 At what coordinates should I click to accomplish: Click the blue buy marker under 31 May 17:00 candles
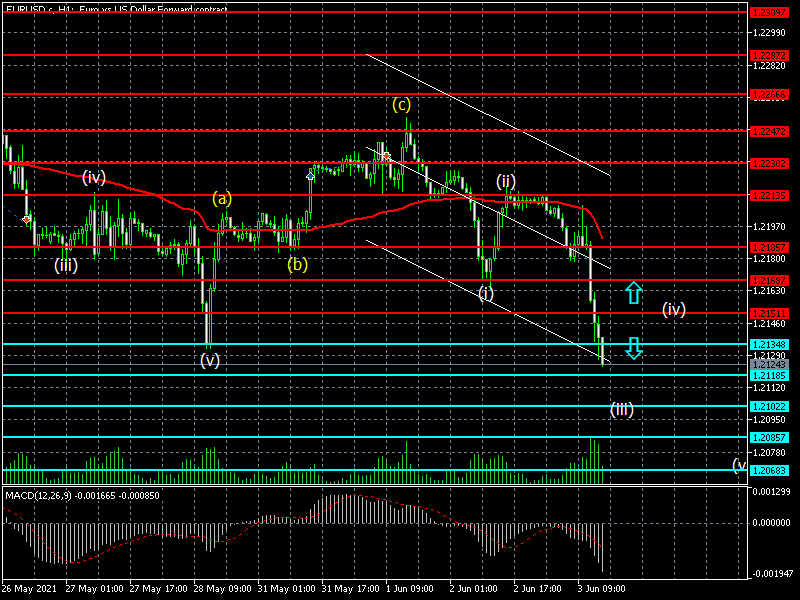(x=310, y=177)
